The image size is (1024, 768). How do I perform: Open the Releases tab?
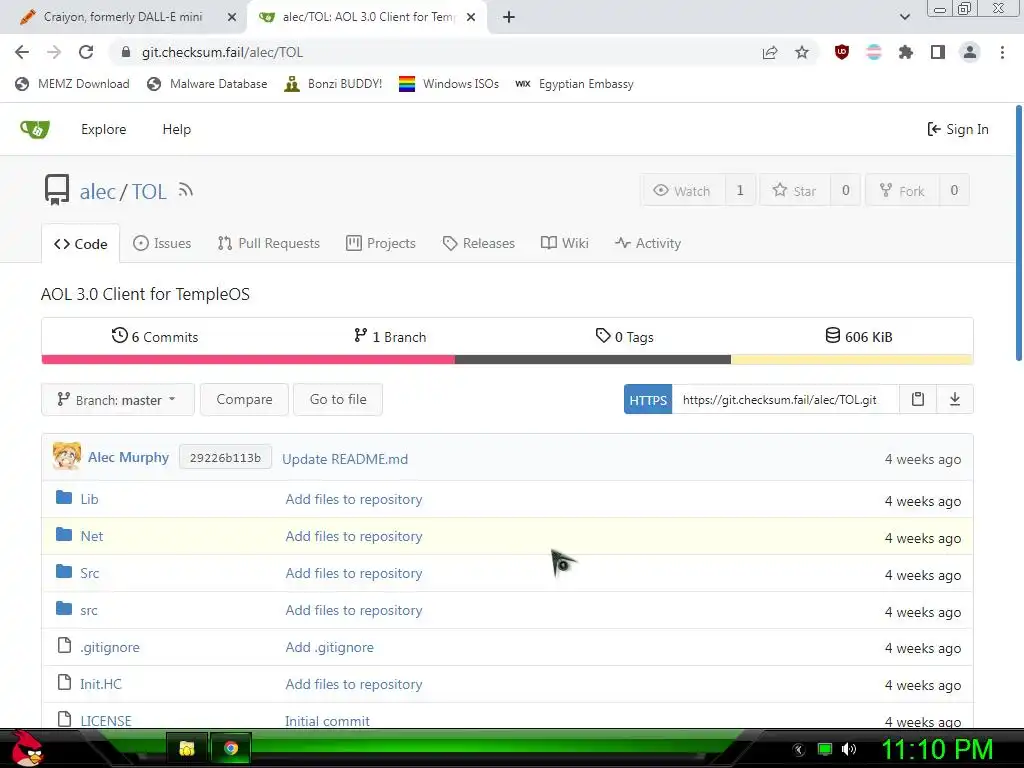pyautogui.click(x=479, y=244)
